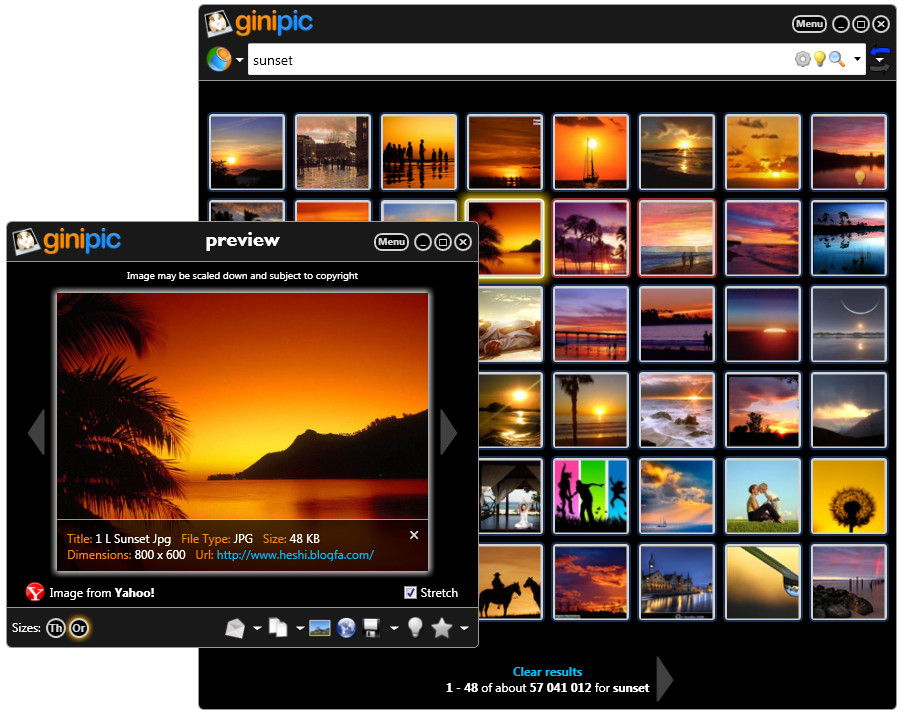Click in the 'sunset' search field
The height and width of the screenshot is (722, 910).
click(x=521, y=59)
